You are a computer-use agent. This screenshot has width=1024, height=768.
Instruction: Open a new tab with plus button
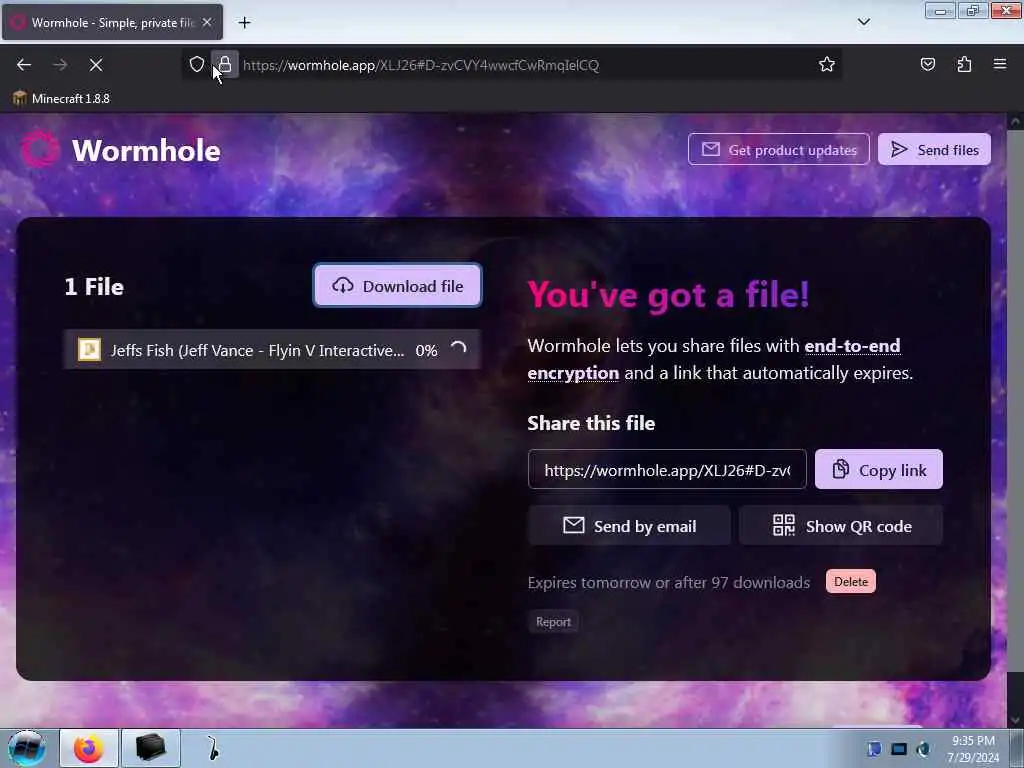point(244,23)
